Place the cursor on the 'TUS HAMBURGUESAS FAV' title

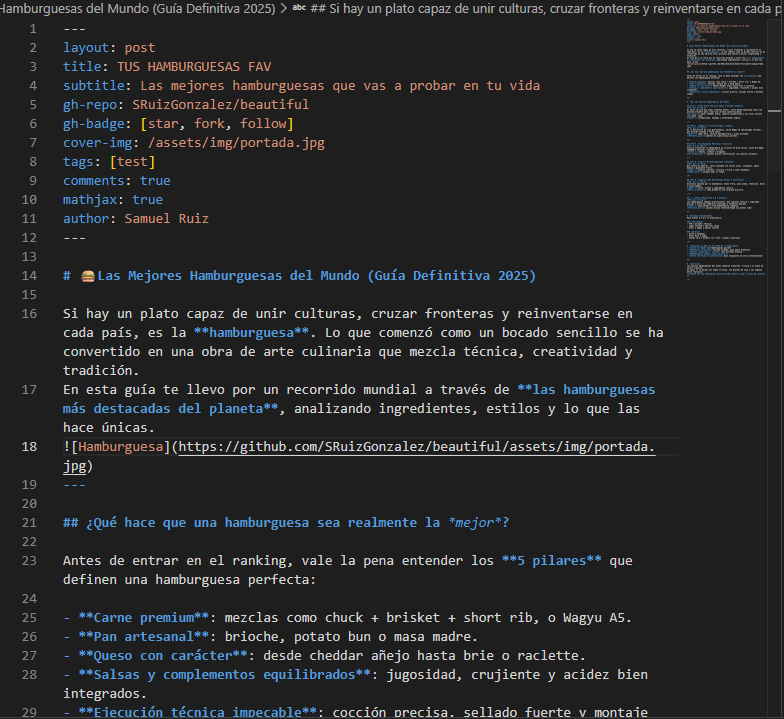194,67
